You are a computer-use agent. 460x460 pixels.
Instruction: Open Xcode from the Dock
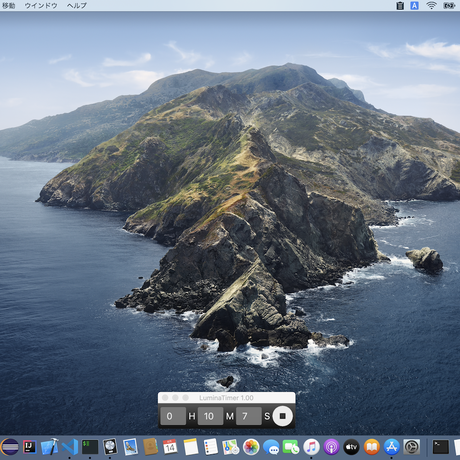pyautogui.click(x=50, y=447)
